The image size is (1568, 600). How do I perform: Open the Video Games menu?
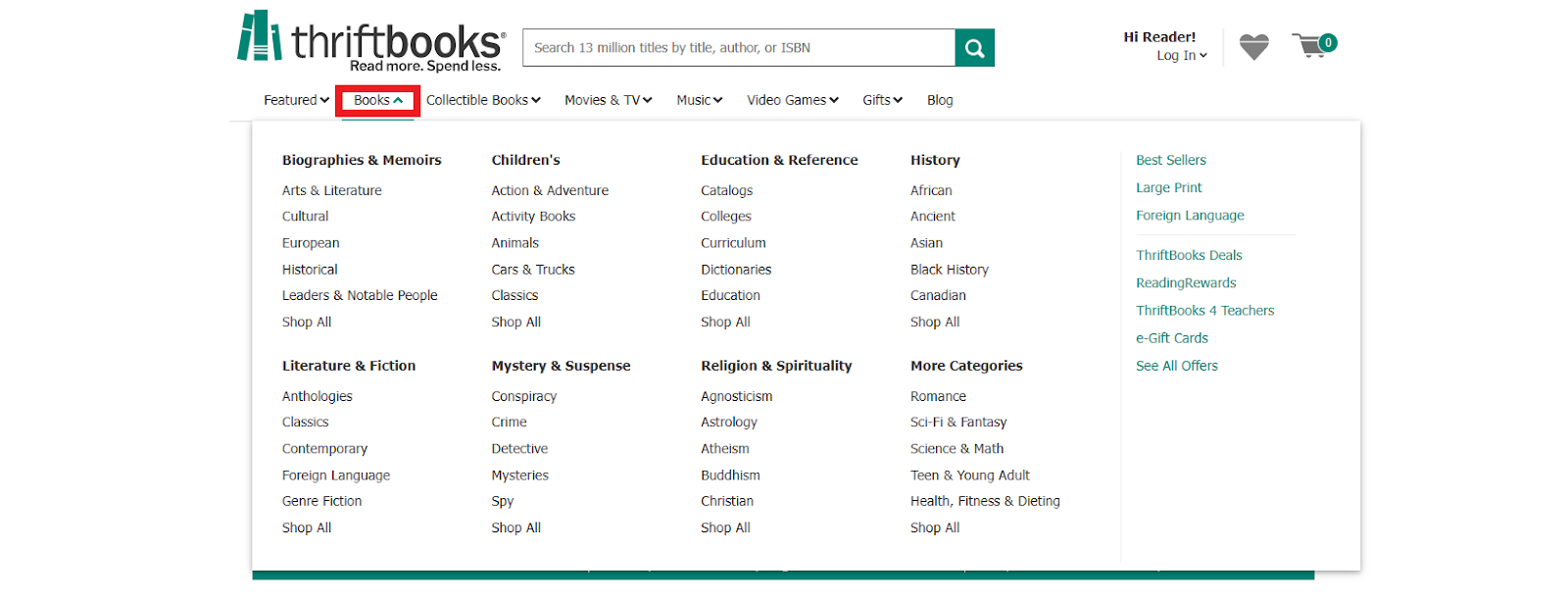[x=793, y=100]
